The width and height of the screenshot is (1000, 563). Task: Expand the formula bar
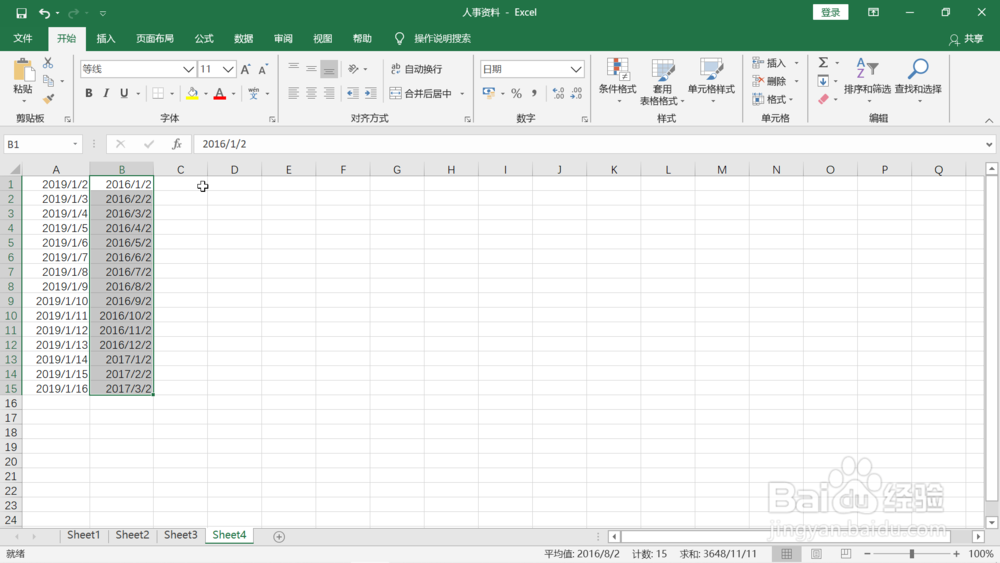tap(989, 144)
